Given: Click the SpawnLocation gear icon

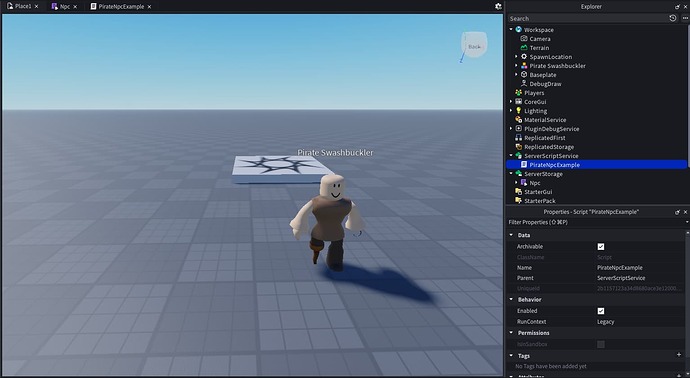Looking at the screenshot, I should coord(524,57).
